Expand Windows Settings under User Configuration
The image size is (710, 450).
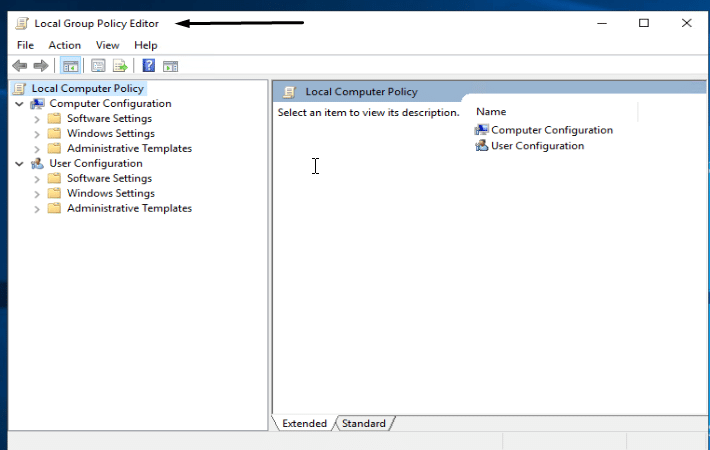(x=37, y=194)
